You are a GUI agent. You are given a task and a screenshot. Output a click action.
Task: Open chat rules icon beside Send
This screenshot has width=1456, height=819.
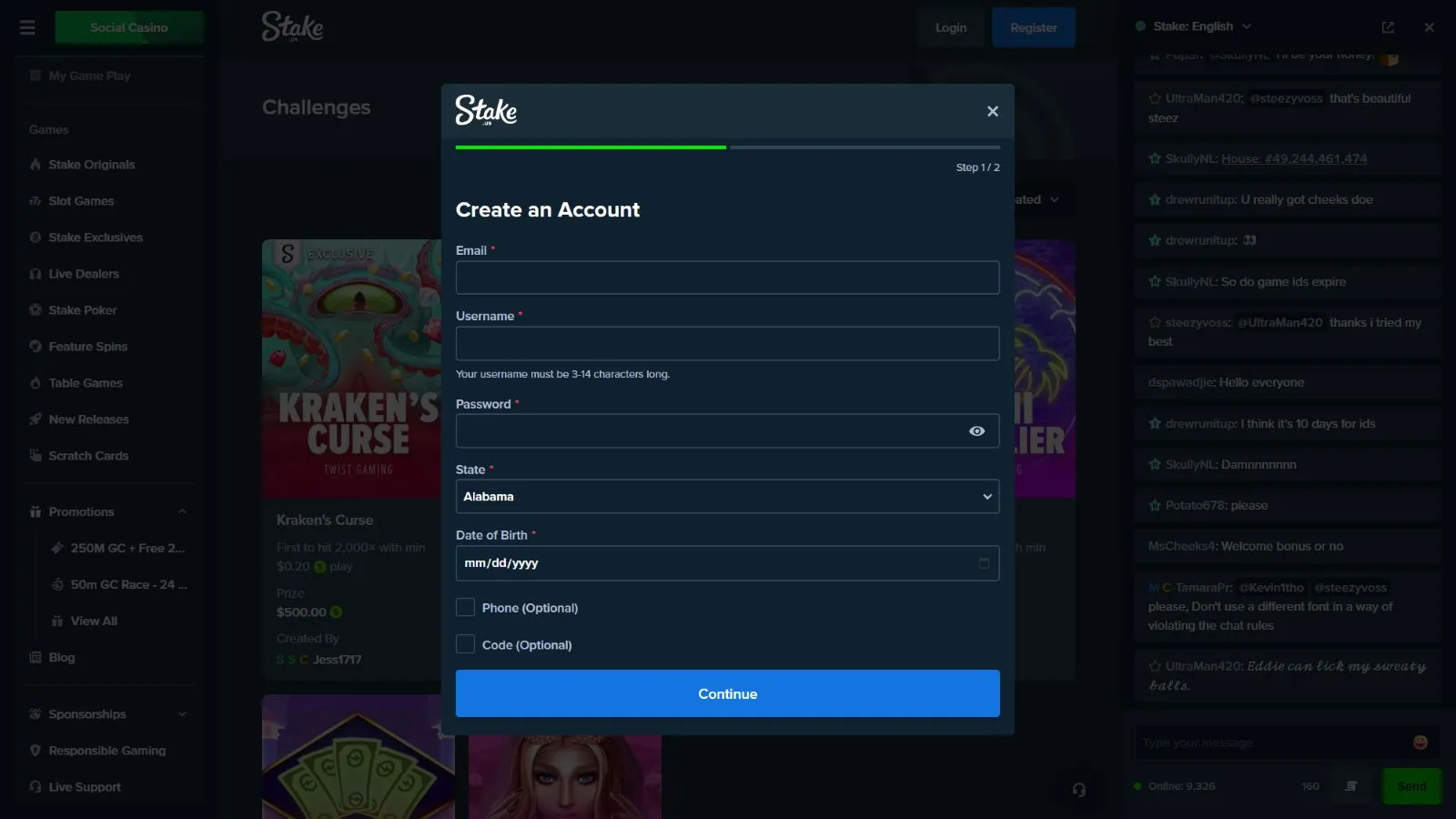coord(1351,786)
